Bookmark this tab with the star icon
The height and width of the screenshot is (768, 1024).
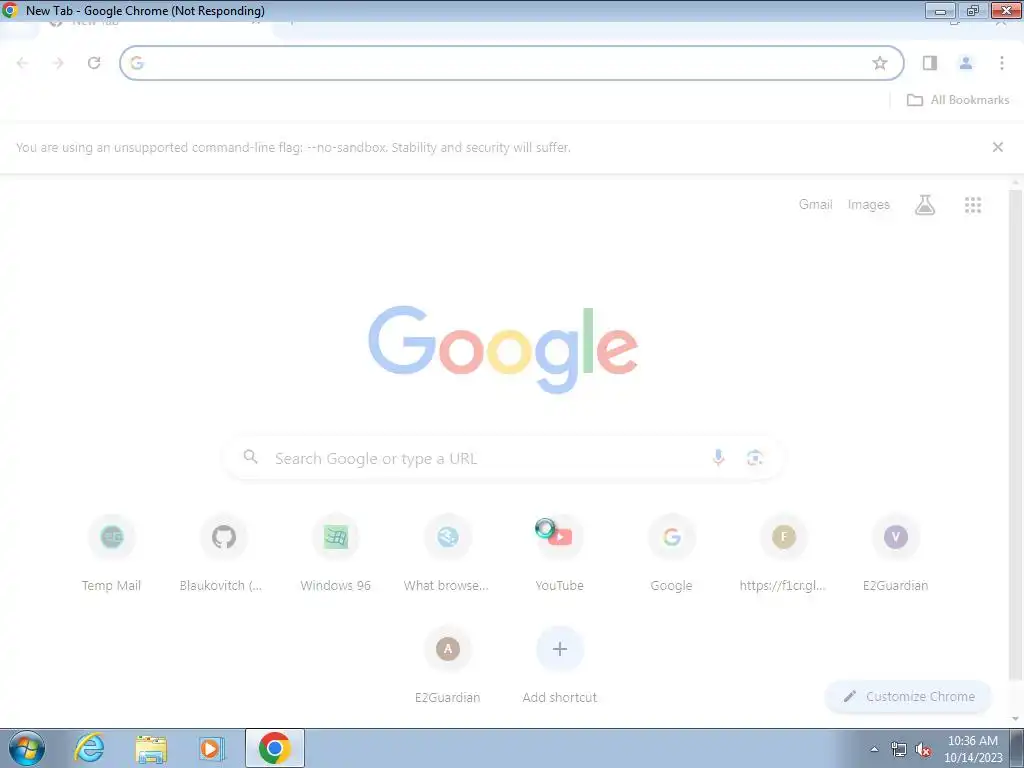click(x=880, y=63)
